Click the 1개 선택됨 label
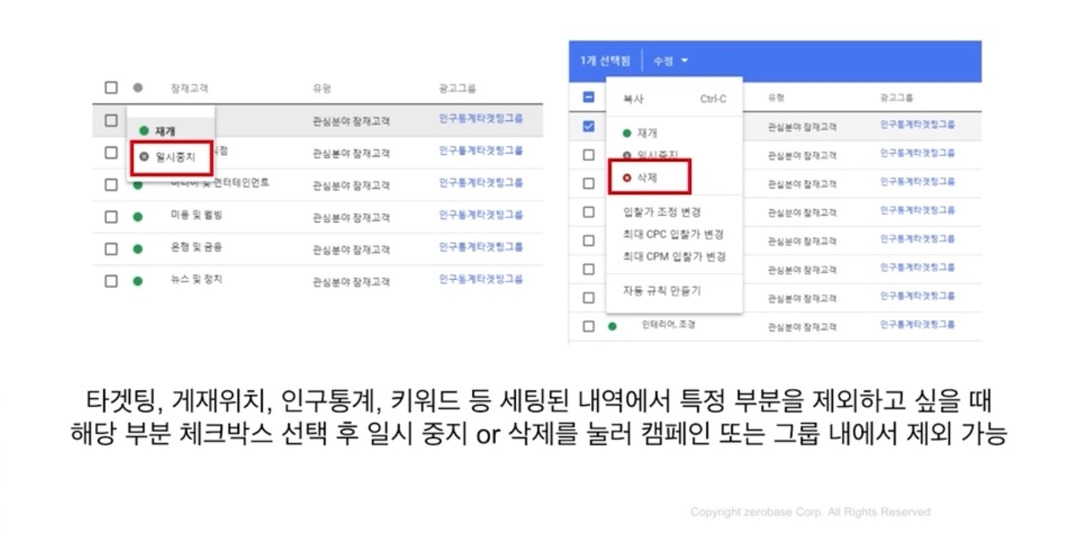 [605, 61]
